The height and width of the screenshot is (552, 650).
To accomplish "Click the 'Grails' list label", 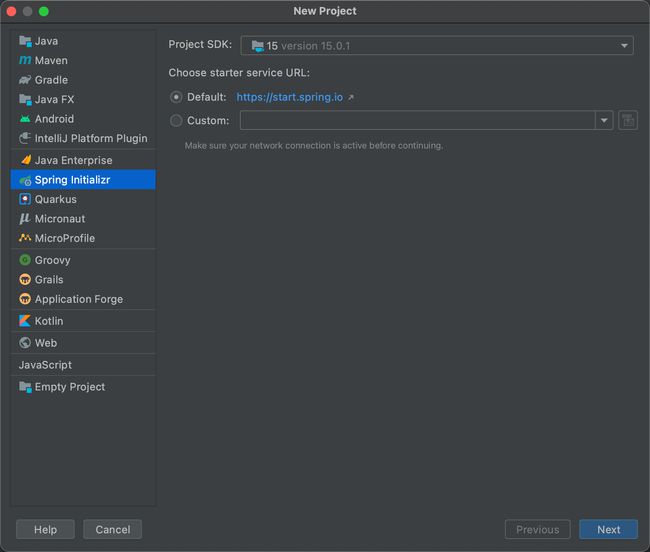I will tap(49, 280).
